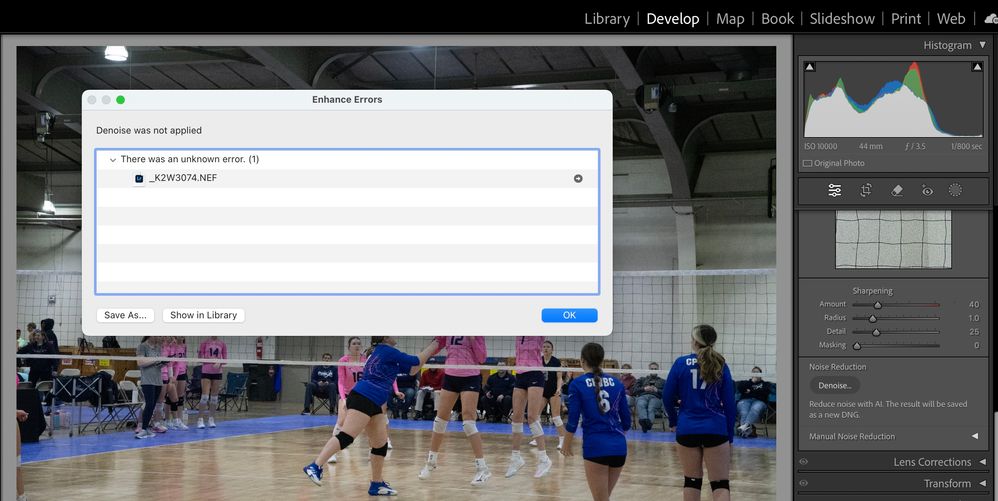Click the Detail value 25
The image size is (998, 501).
point(974,332)
